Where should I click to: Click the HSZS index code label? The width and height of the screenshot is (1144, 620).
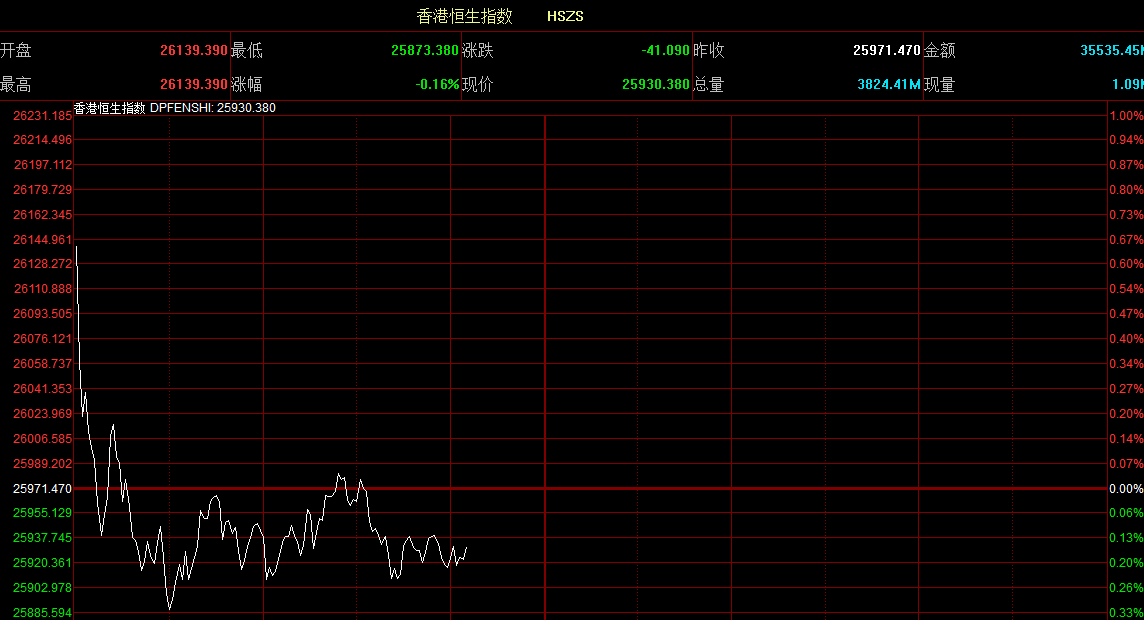click(565, 16)
